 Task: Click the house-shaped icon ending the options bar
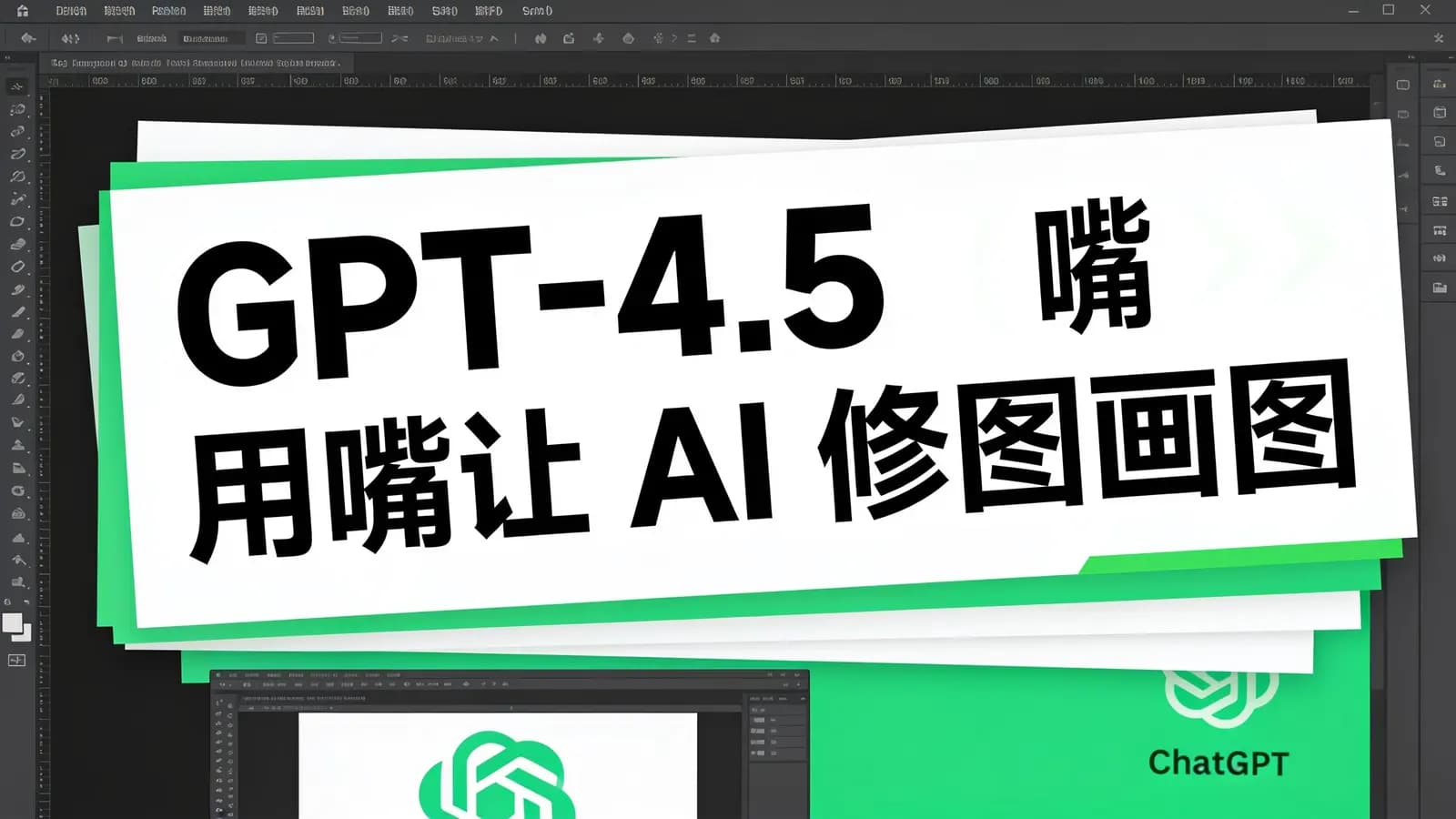coord(715,38)
